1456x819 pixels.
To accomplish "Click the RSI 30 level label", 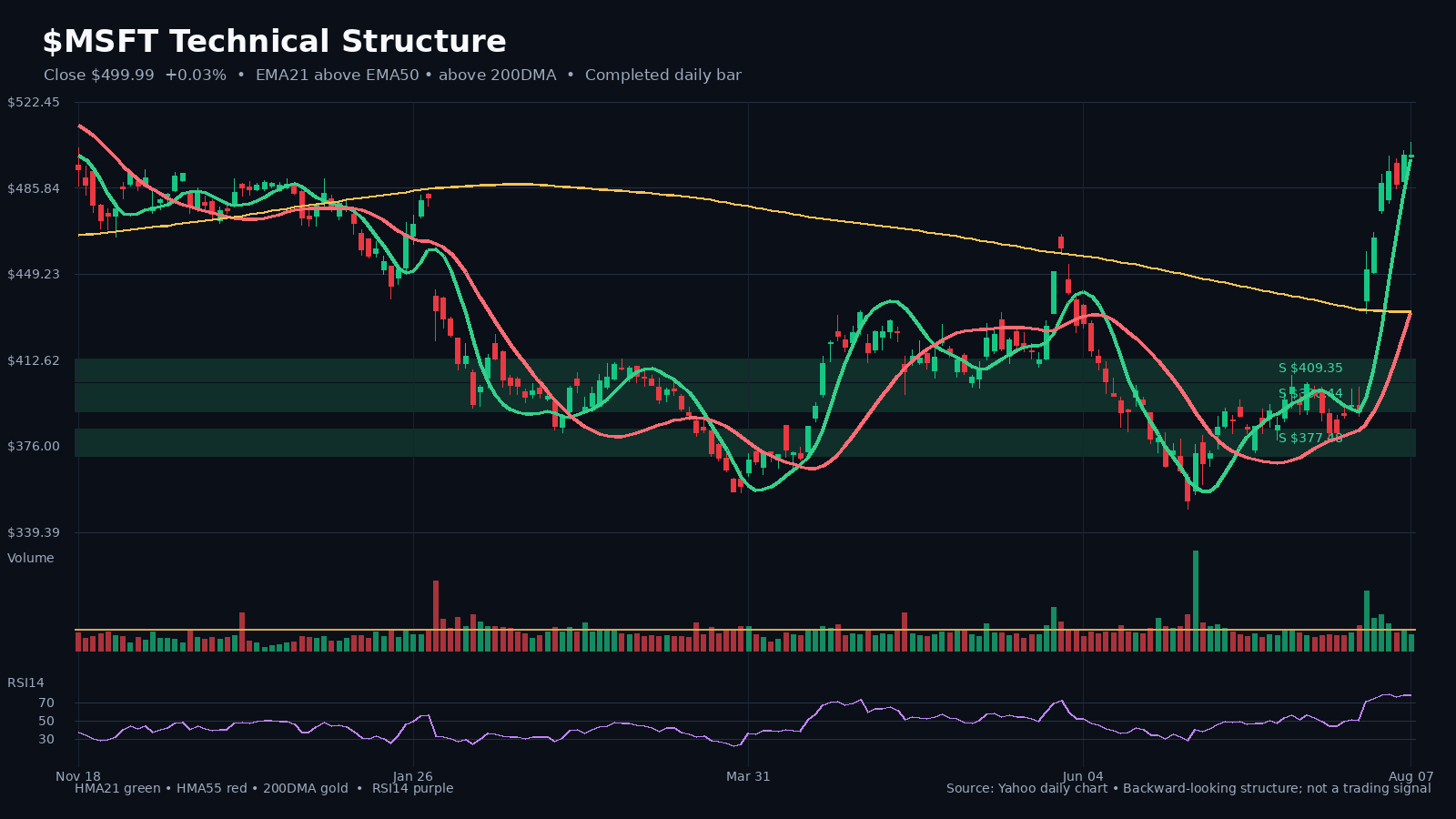I will click(46, 740).
